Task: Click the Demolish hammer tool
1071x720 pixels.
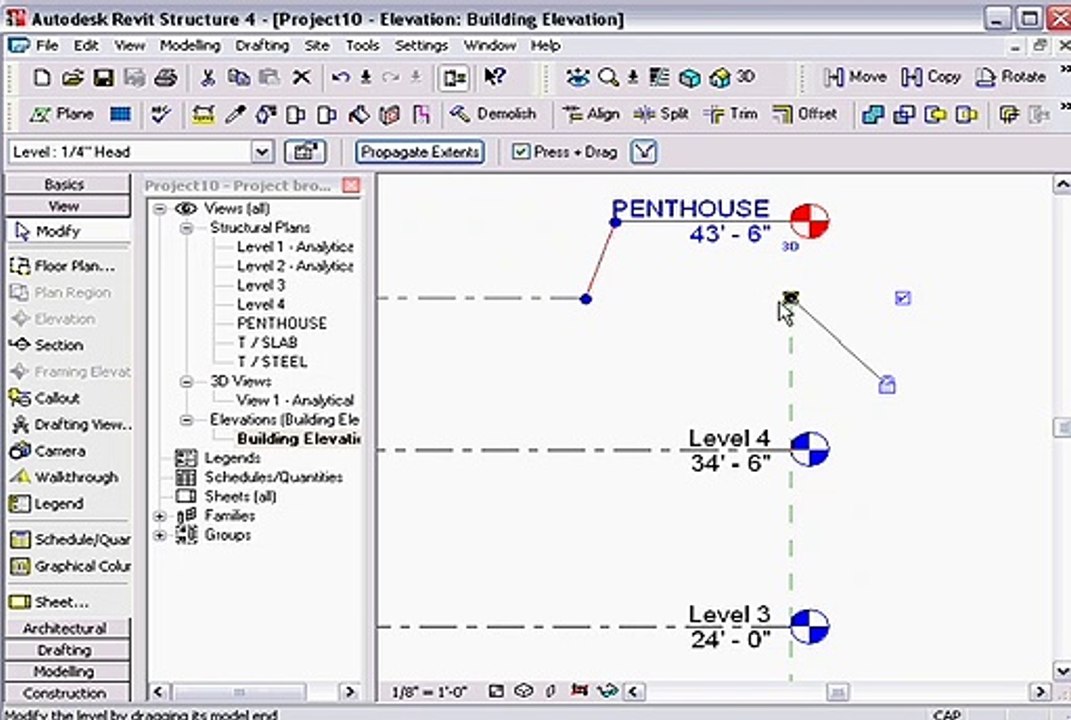Action: 492,114
